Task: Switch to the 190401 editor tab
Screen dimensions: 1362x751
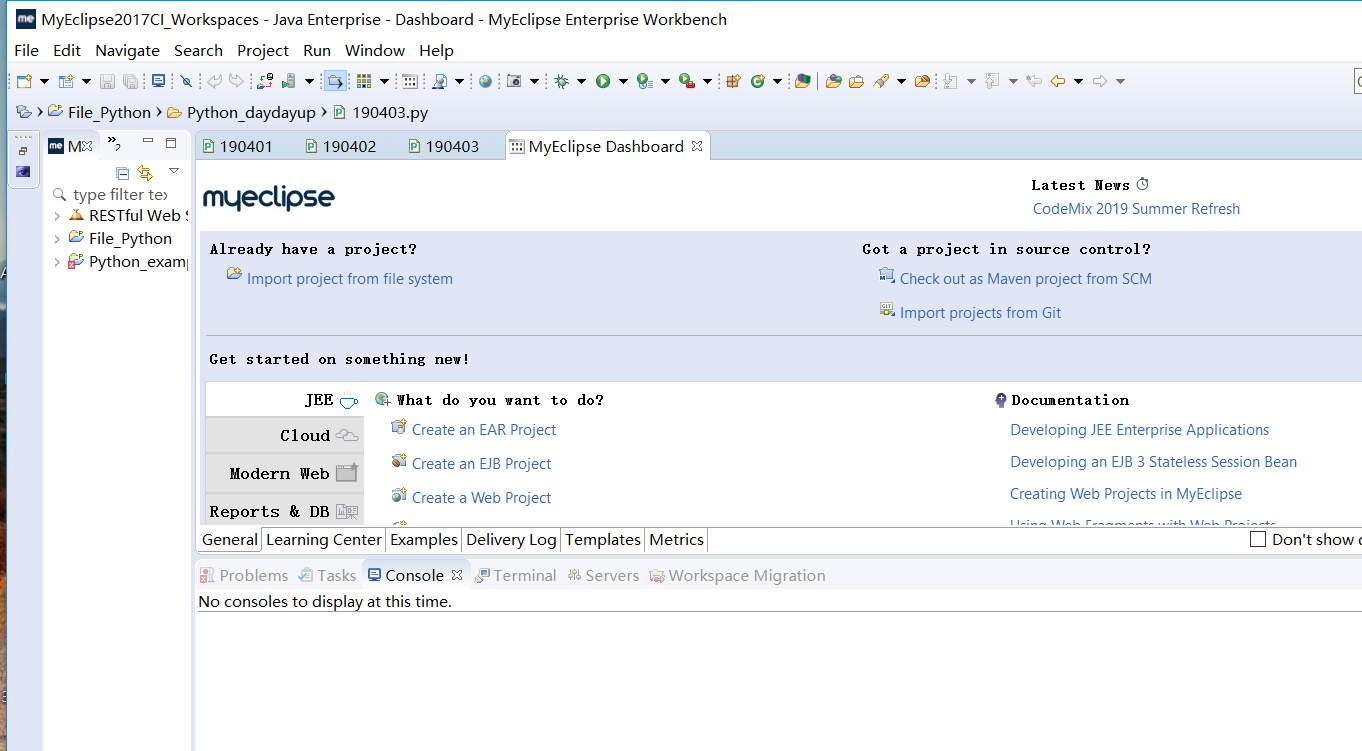Action: [237, 146]
